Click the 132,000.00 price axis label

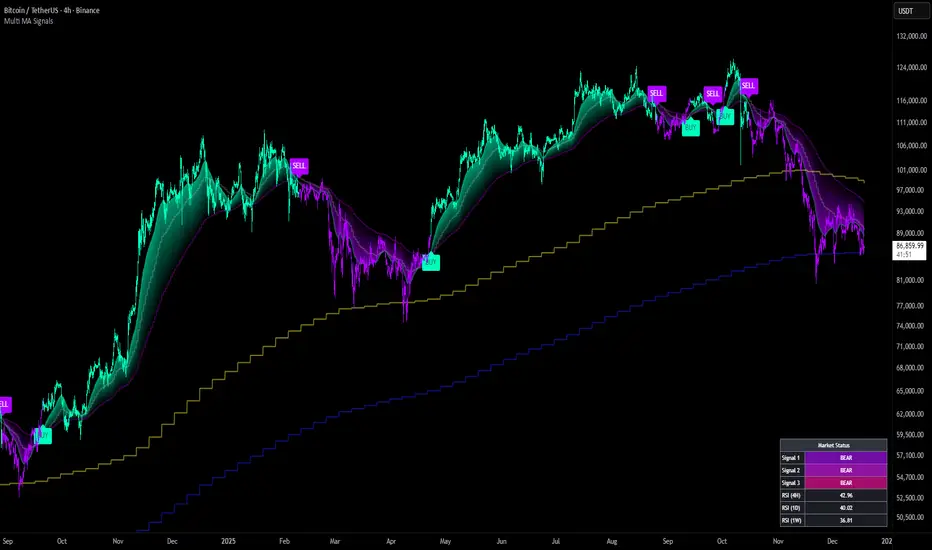click(911, 36)
